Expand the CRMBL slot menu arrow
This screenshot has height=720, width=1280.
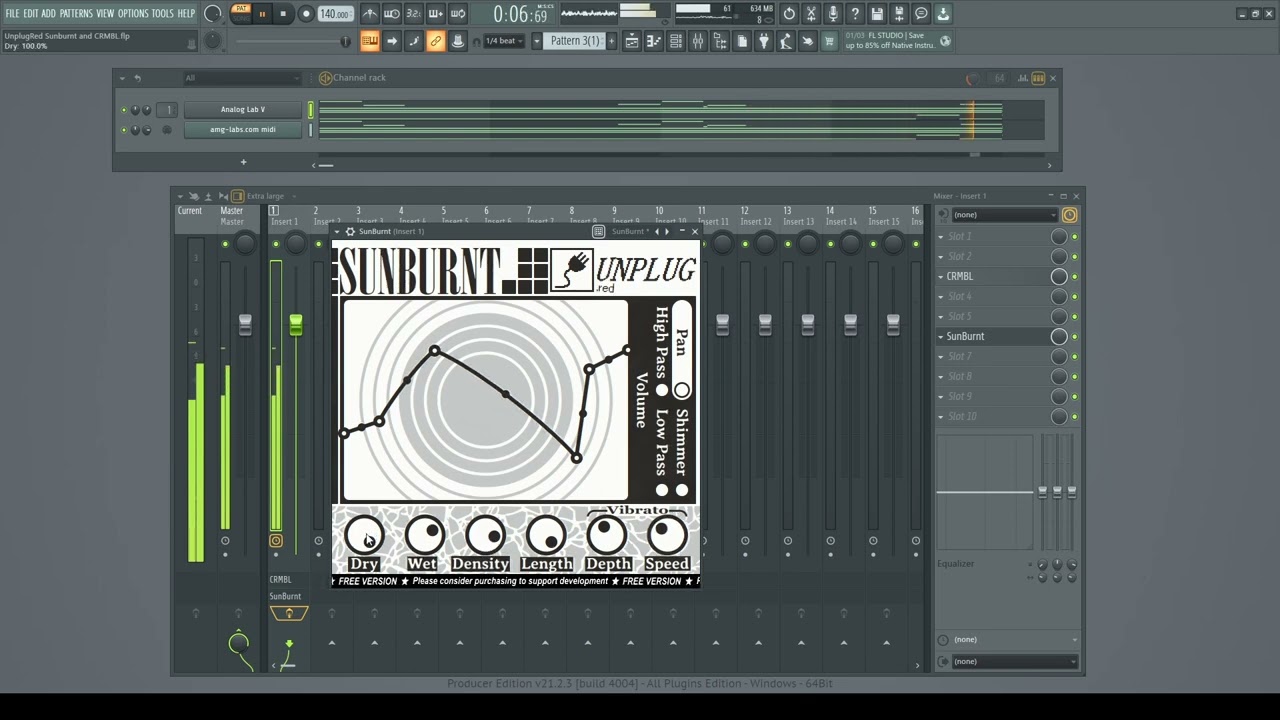pyautogui.click(x=940, y=276)
